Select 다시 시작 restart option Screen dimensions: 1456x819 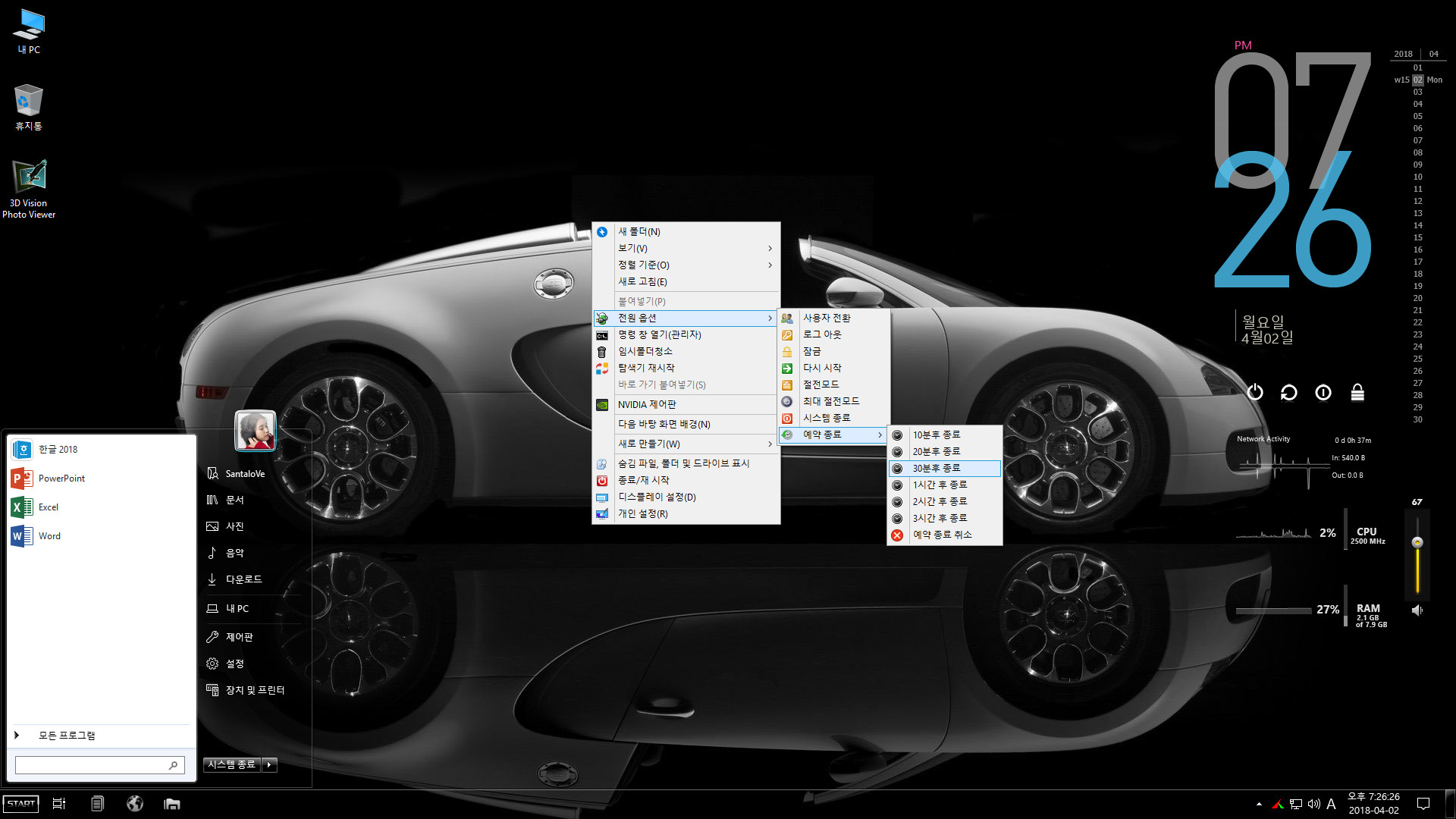click(834, 369)
